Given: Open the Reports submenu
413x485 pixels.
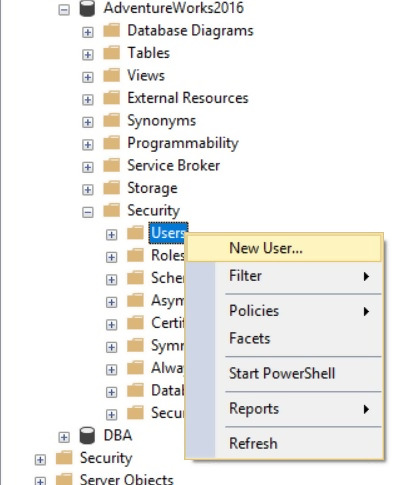Looking at the screenshot, I should coord(284,409).
